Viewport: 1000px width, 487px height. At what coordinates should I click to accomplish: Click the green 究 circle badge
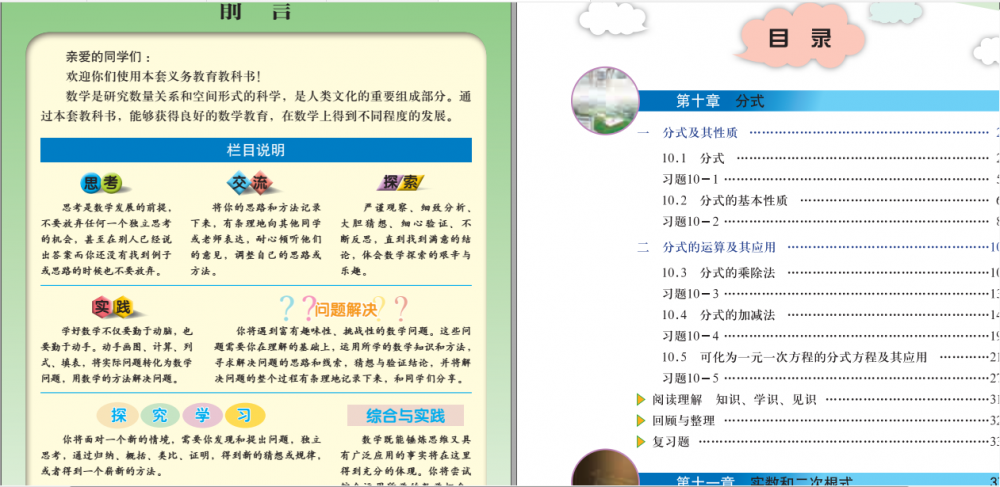tap(159, 416)
